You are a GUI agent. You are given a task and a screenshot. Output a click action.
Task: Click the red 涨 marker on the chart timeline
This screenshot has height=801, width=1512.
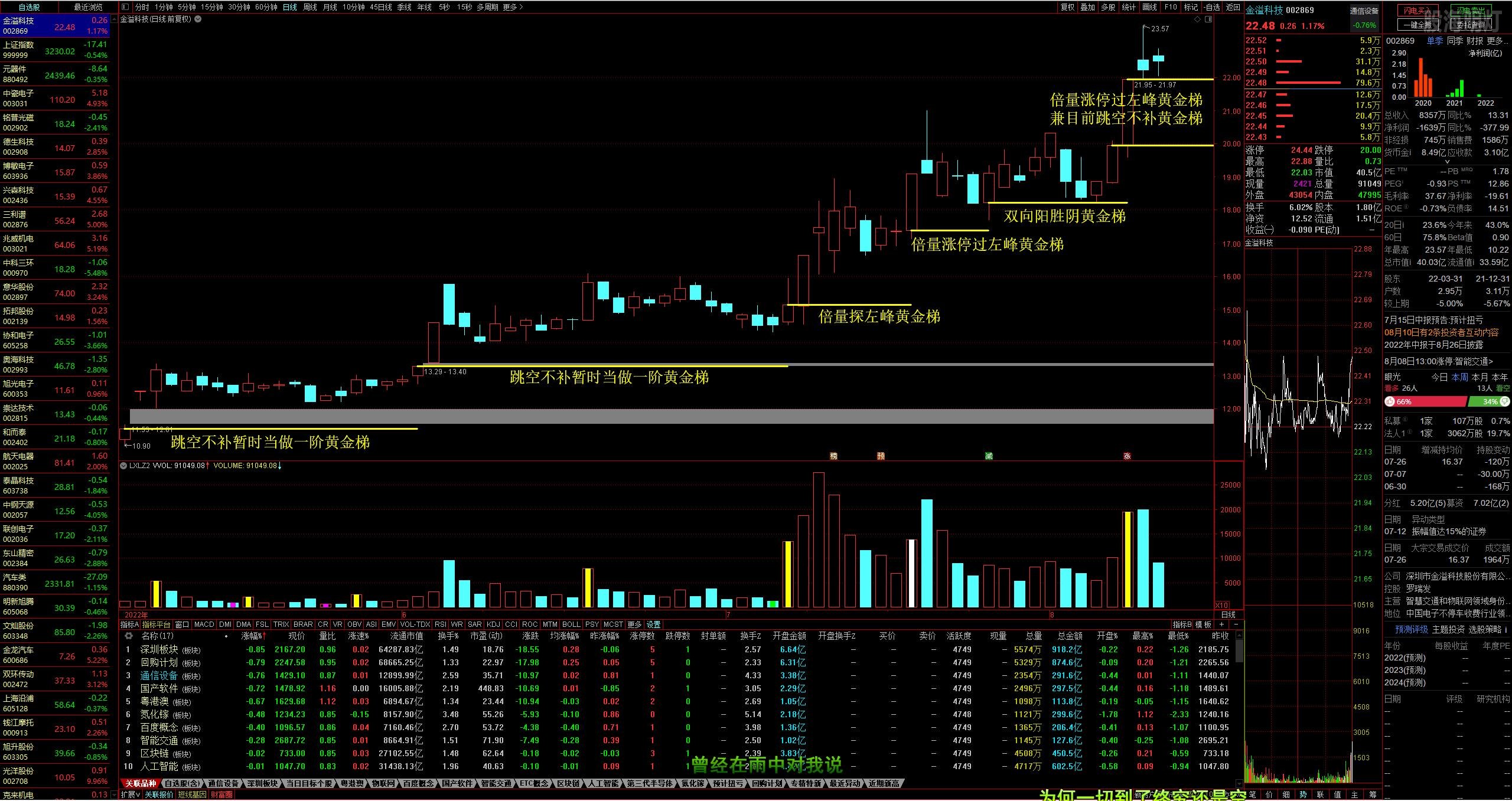pyautogui.click(x=1127, y=456)
